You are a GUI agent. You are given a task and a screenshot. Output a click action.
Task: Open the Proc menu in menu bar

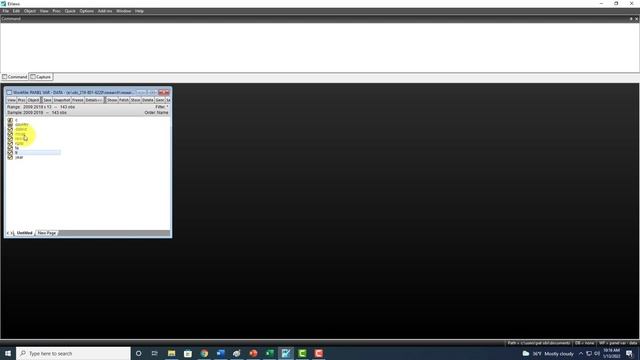[x=56, y=11]
